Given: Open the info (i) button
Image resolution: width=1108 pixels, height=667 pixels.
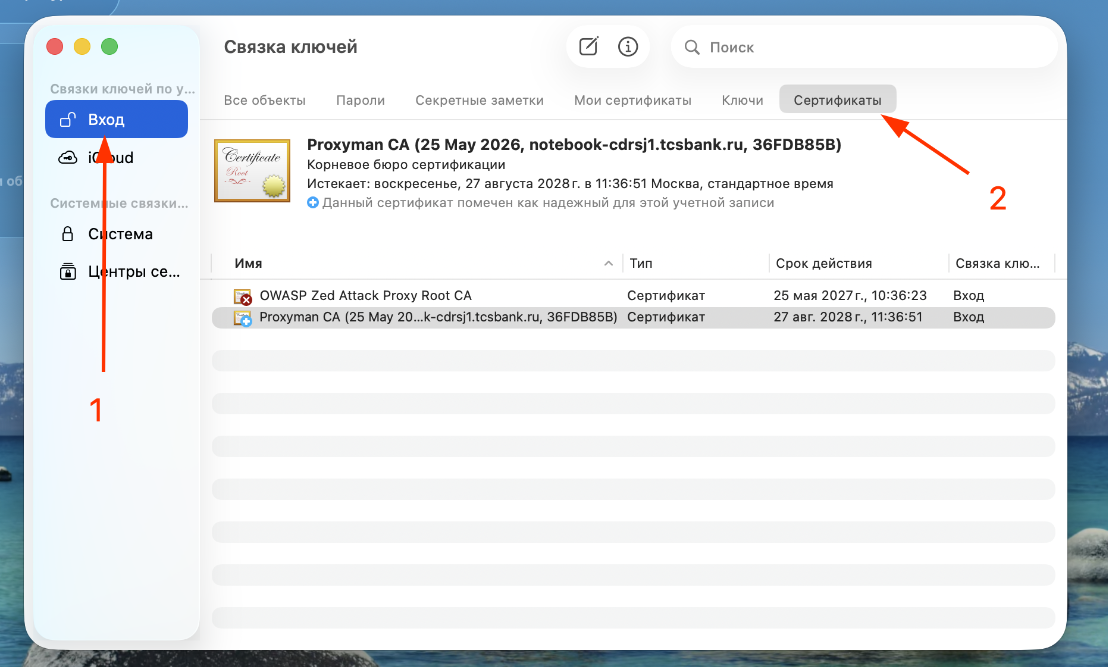Looking at the screenshot, I should click(627, 47).
